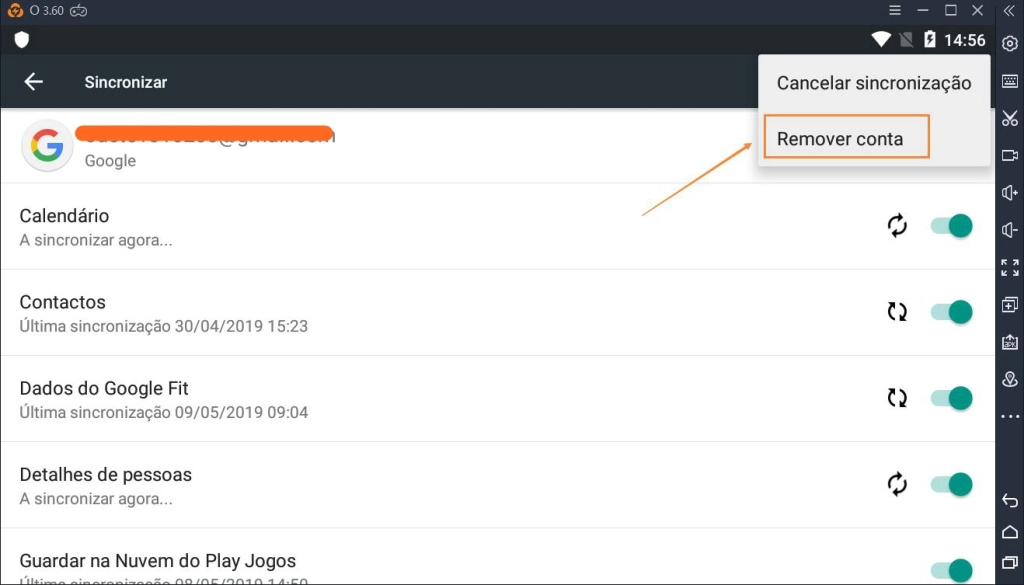Viewport: 1024px width, 585px height.
Task: Click the Contactos row label
Action: (63, 302)
